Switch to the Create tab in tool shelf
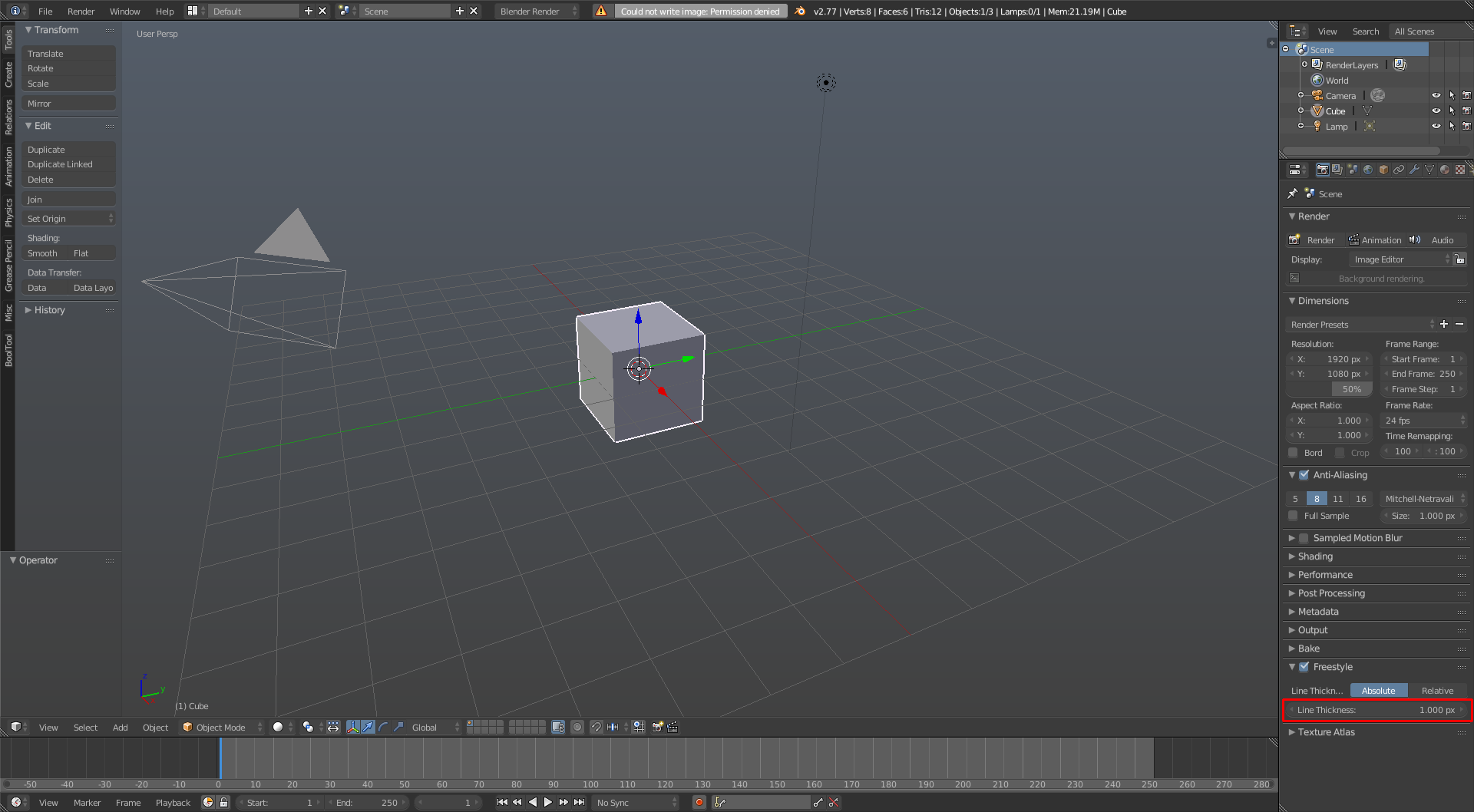Image resolution: width=1474 pixels, height=812 pixels. [8, 74]
